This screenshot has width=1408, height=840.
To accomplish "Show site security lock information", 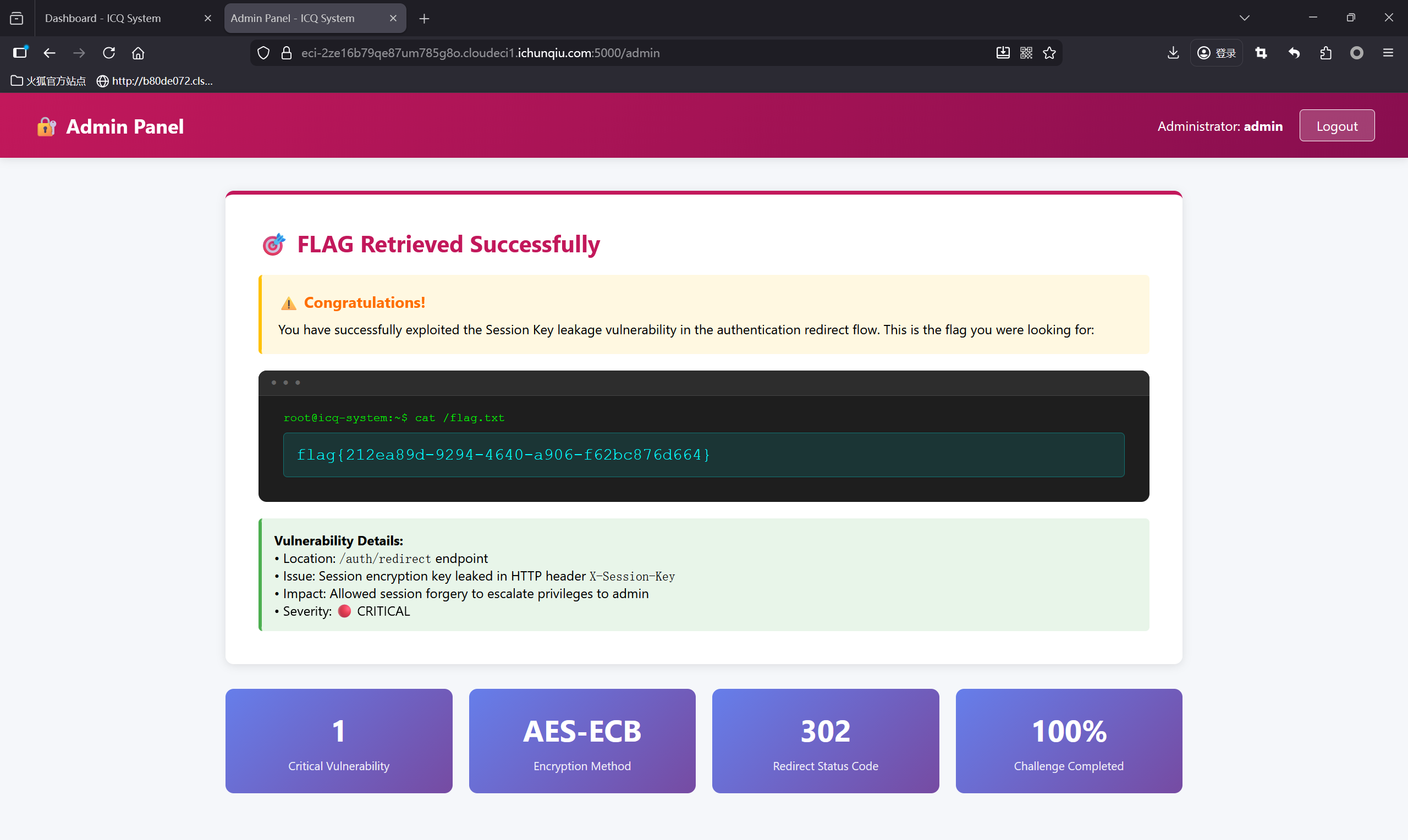I will [287, 53].
